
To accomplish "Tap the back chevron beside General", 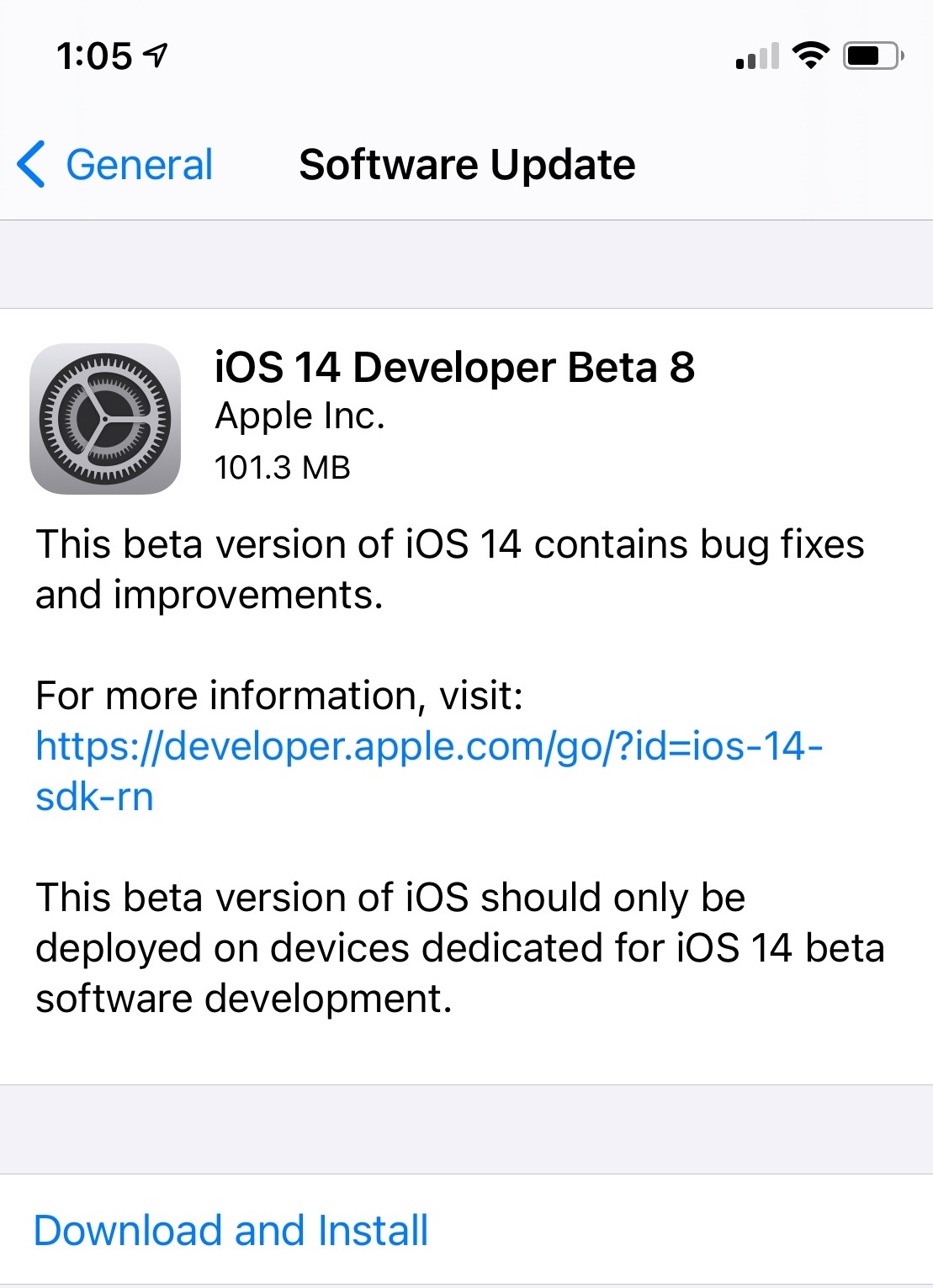I will [31, 165].
